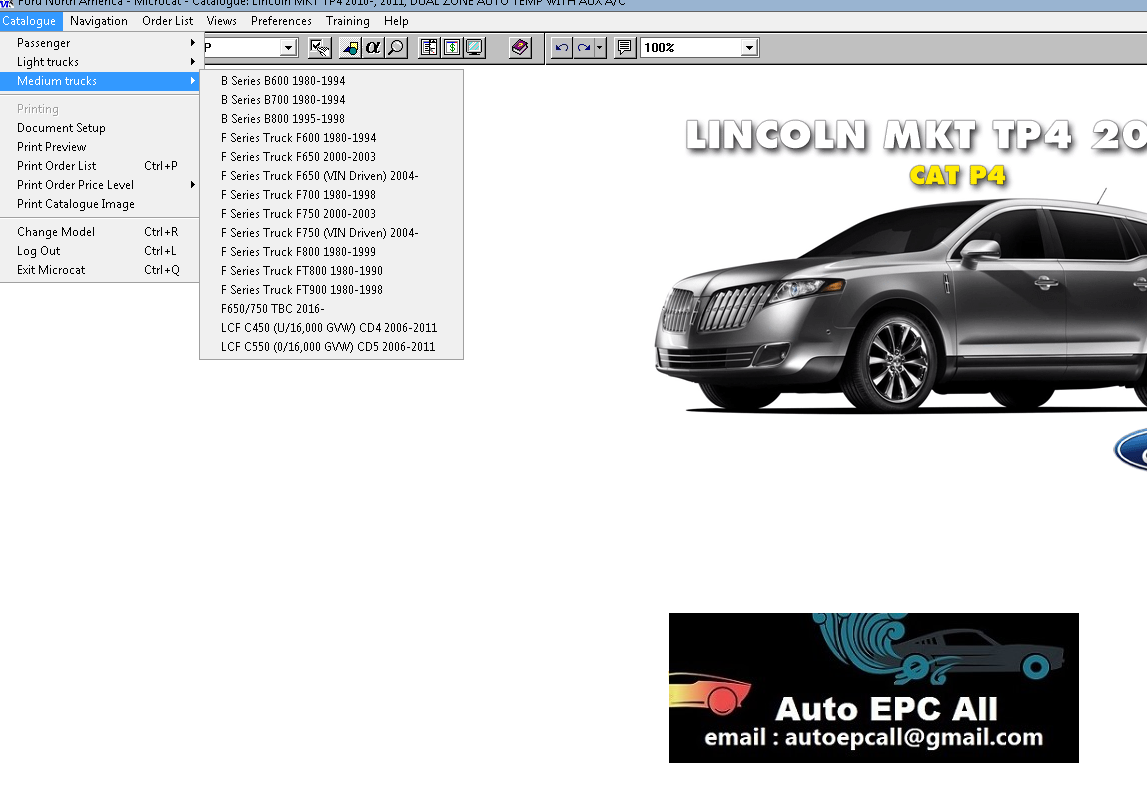Select F Series Truck FT900 1980-1998

(x=331, y=290)
